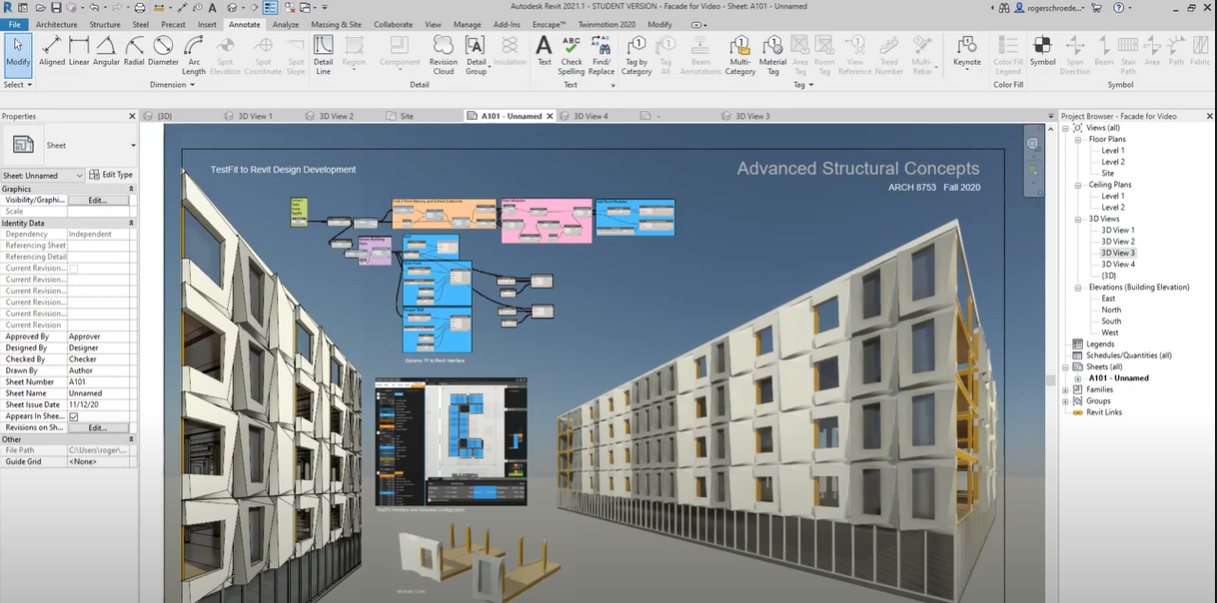The height and width of the screenshot is (603, 1217).
Task: Activate the Detail Line tool
Action: click(x=323, y=52)
